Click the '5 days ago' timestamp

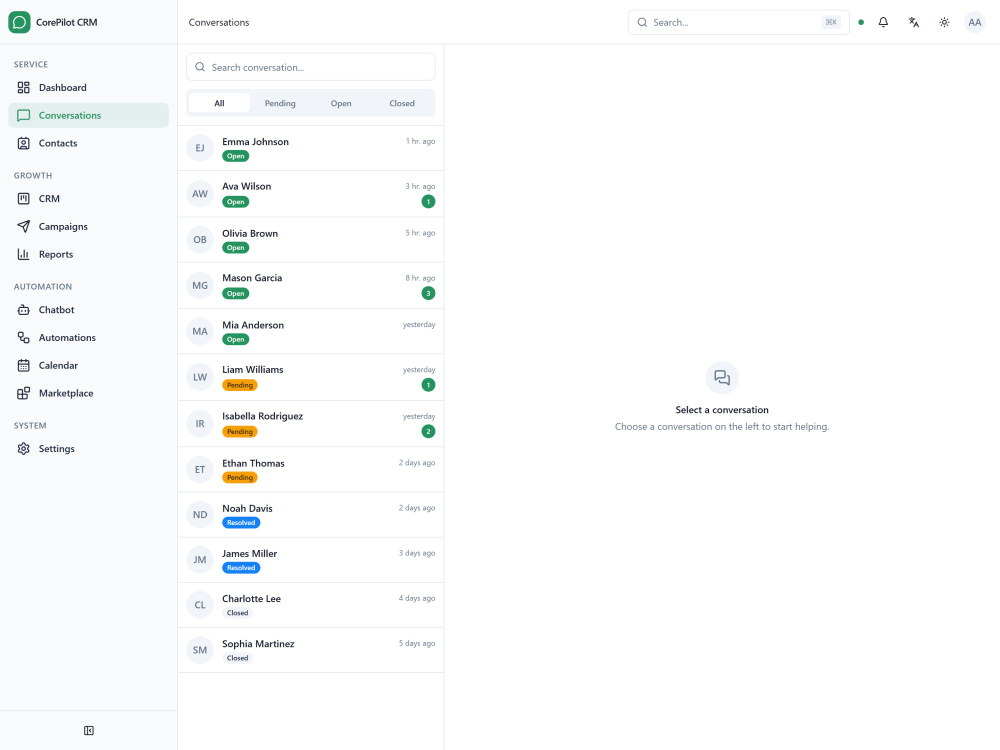click(417, 643)
